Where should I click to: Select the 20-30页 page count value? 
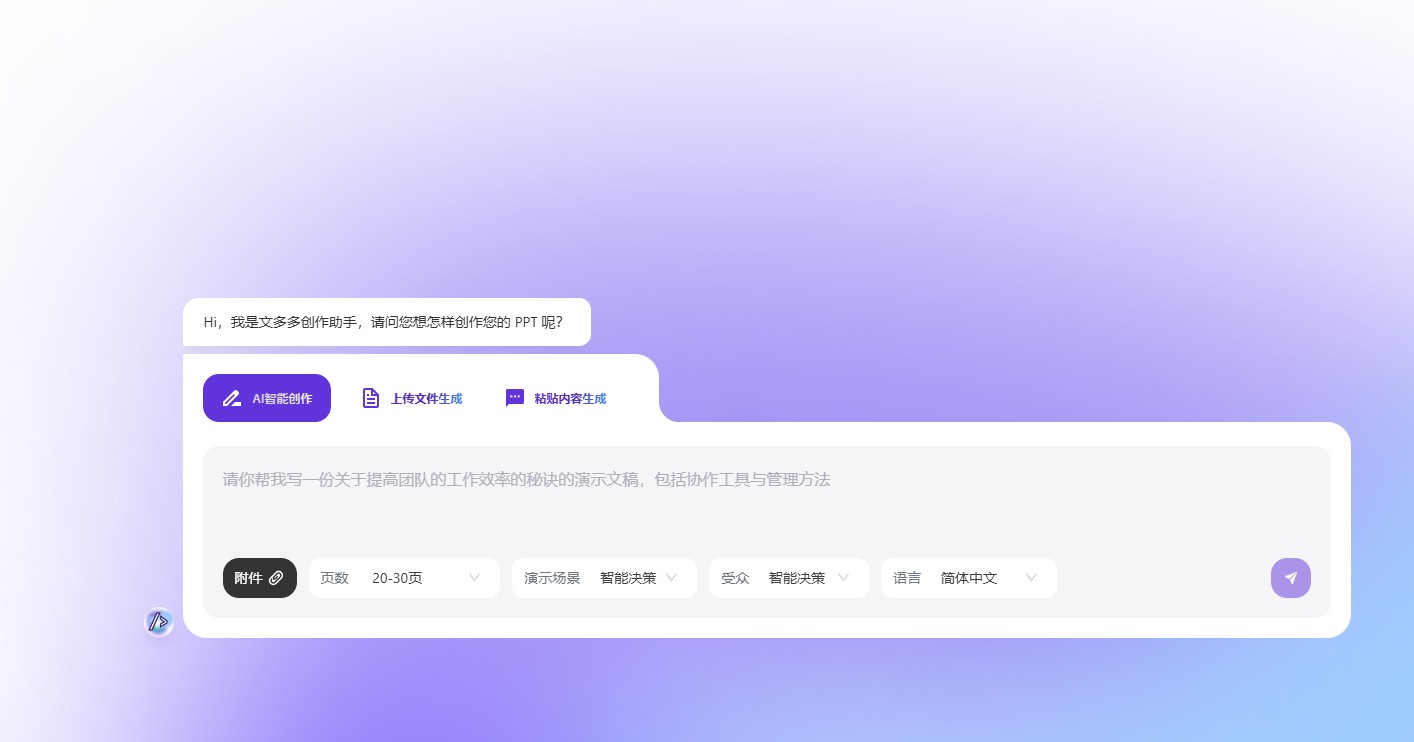(397, 578)
